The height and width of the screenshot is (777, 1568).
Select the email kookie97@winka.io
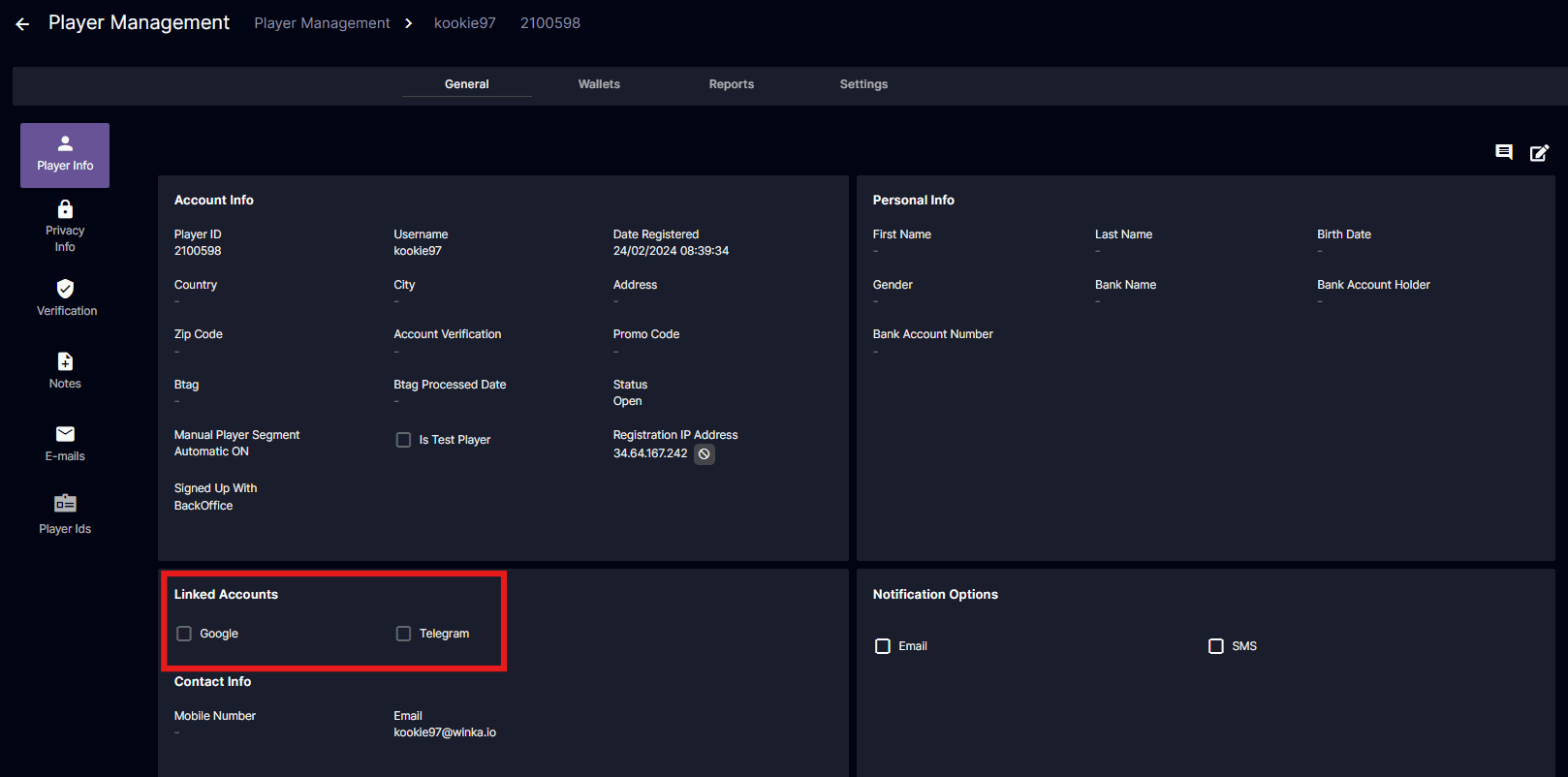tap(445, 732)
